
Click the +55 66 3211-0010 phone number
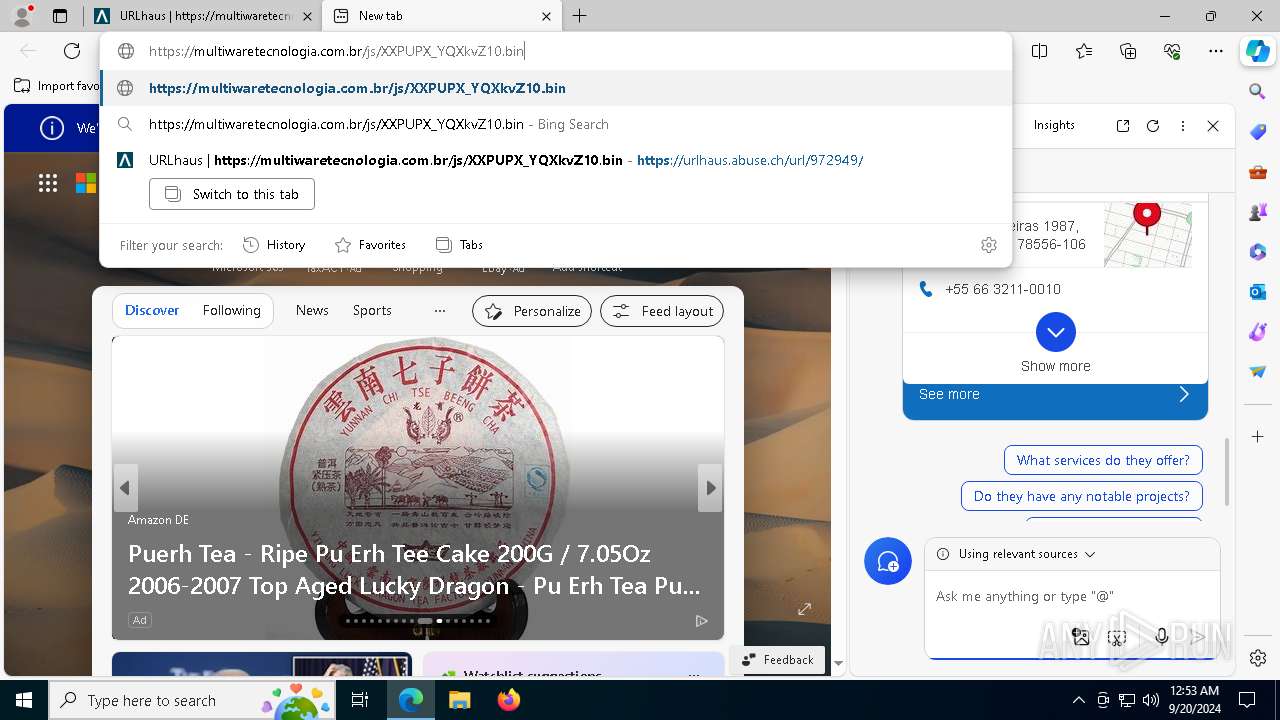[1003, 289]
